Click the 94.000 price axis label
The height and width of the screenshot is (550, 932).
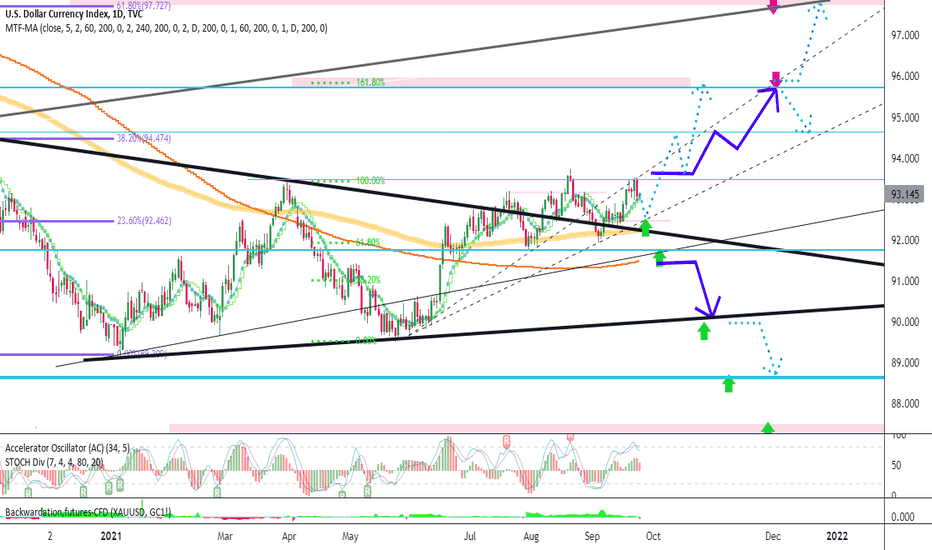click(905, 159)
